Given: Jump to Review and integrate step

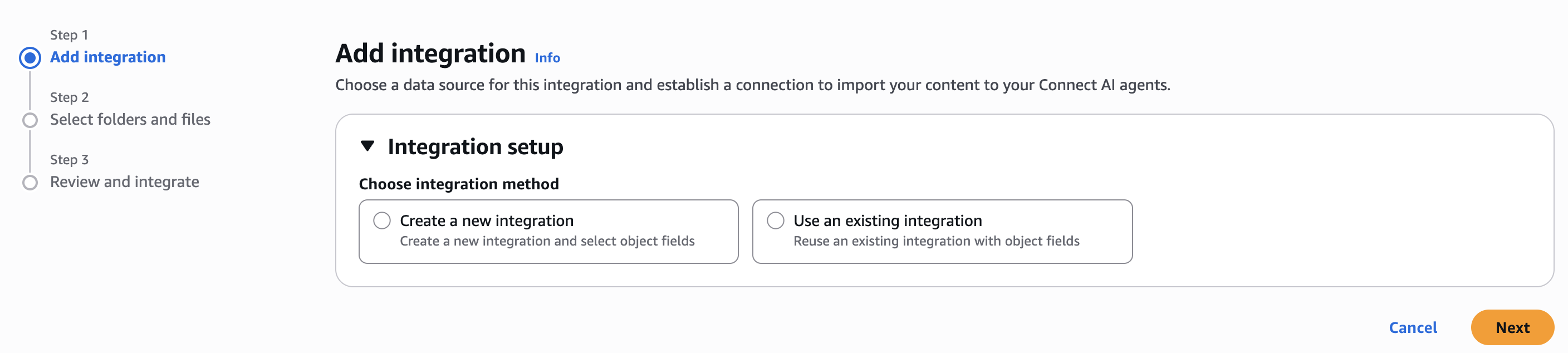Looking at the screenshot, I should click(x=124, y=182).
